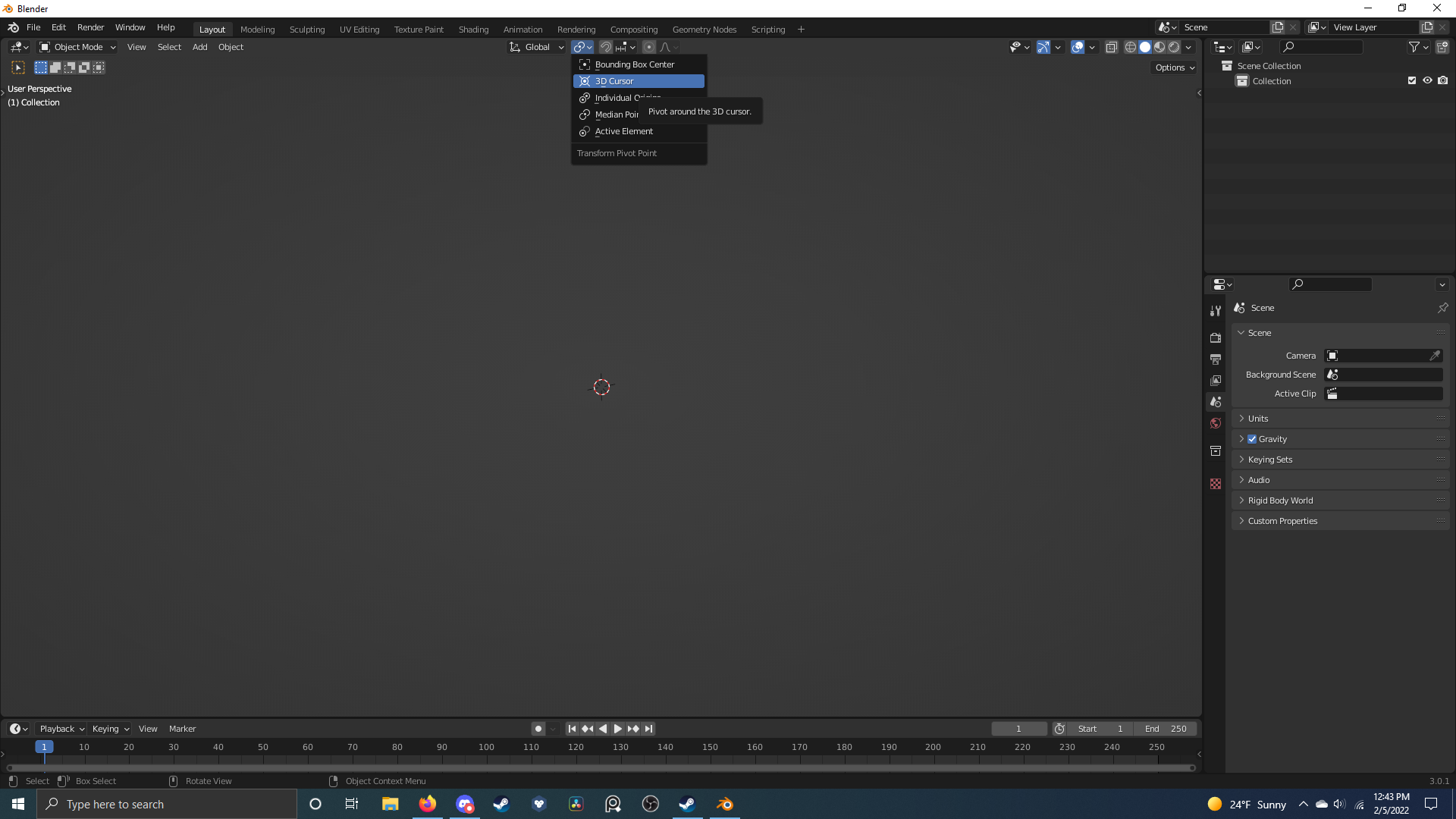Screen dimensions: 1456x819
Task: Uncheck the Gravity checkbox
Action: tap(1252, 439)
